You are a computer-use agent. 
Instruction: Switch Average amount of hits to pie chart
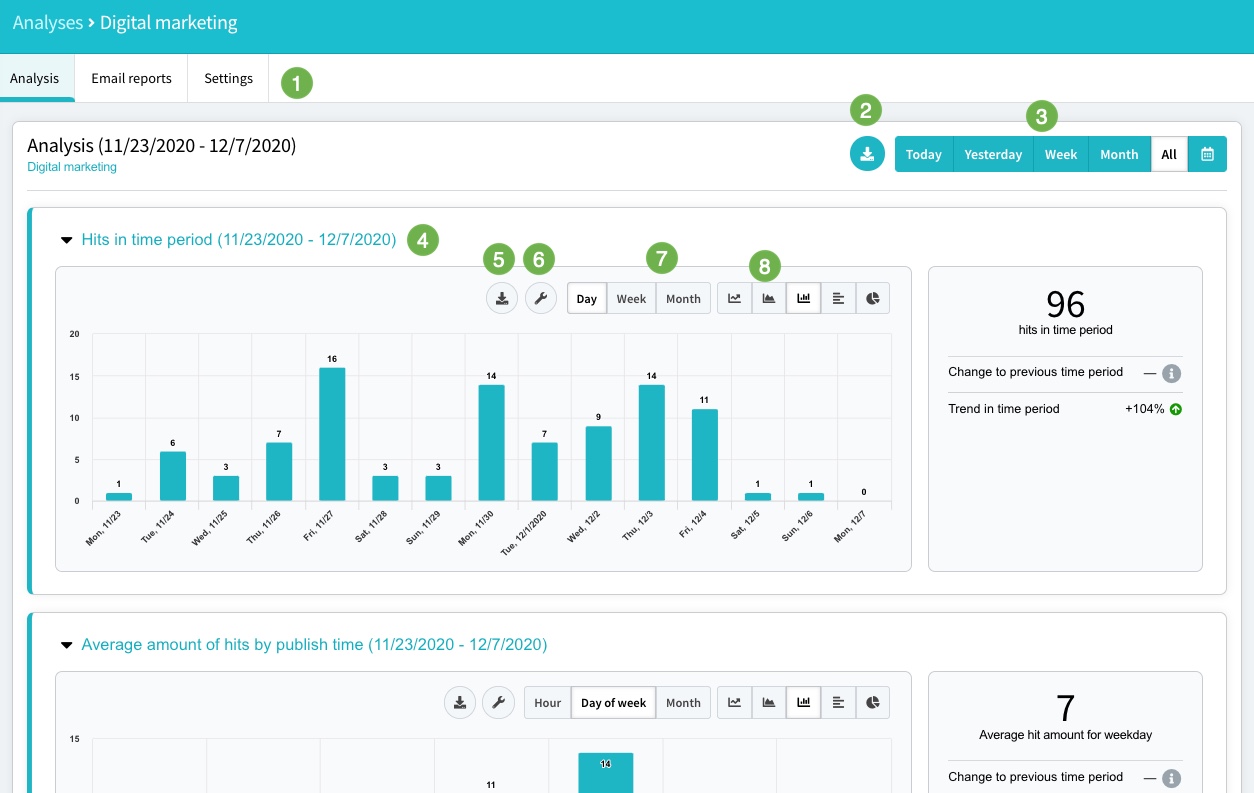(x=873, y=702)
